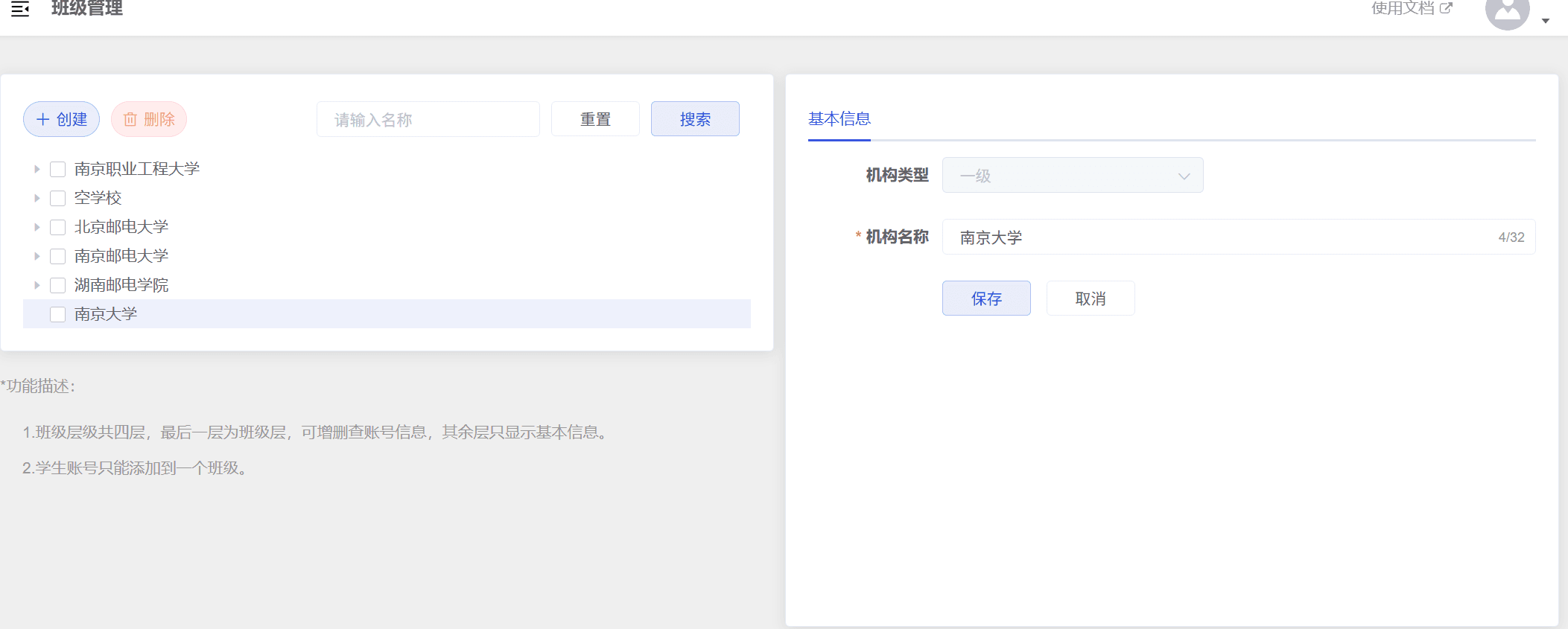The height and width of the screenshot is (629, 1568).
Task: Click the 创建 button with plus icon
Action: pyautogui.click(x=62, y=119)
